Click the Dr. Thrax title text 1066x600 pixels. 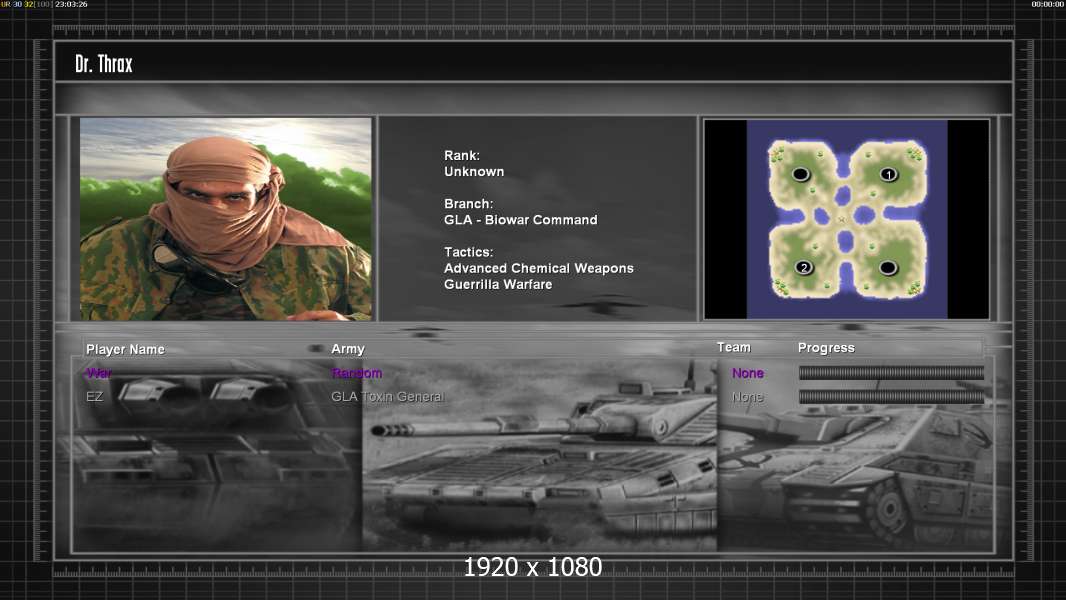point(104,64)
